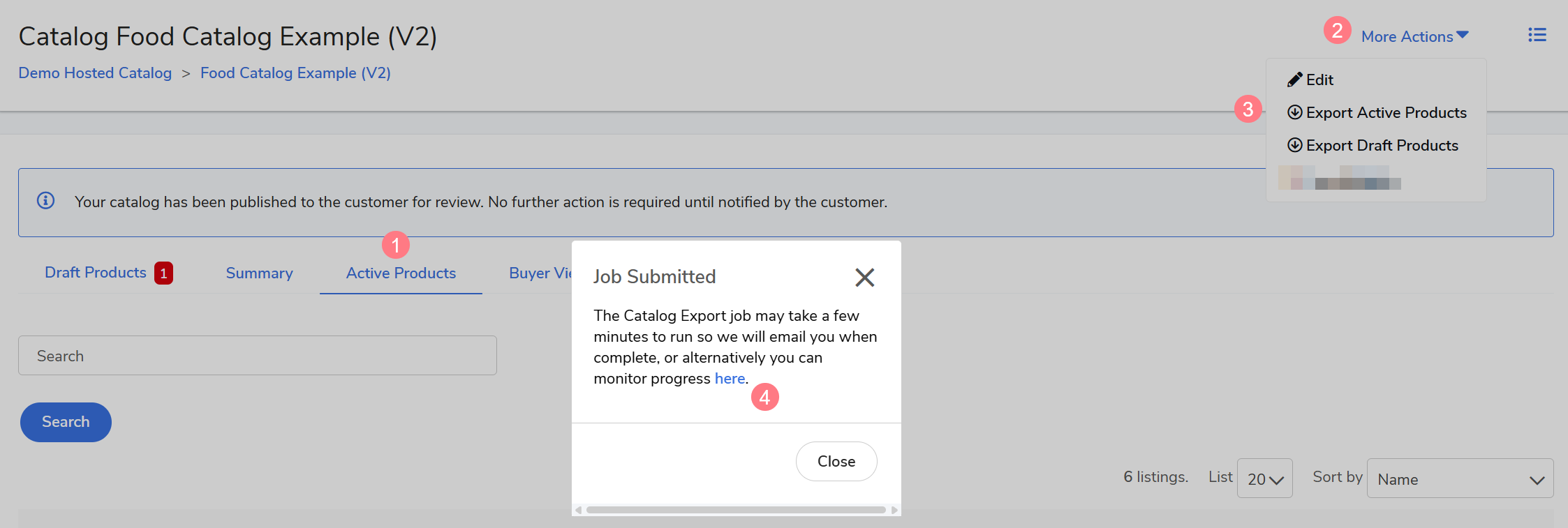The height and width of the screenshot is (528, 1568).
Task: Select the Active Products tab
Action: pos(401,273)
